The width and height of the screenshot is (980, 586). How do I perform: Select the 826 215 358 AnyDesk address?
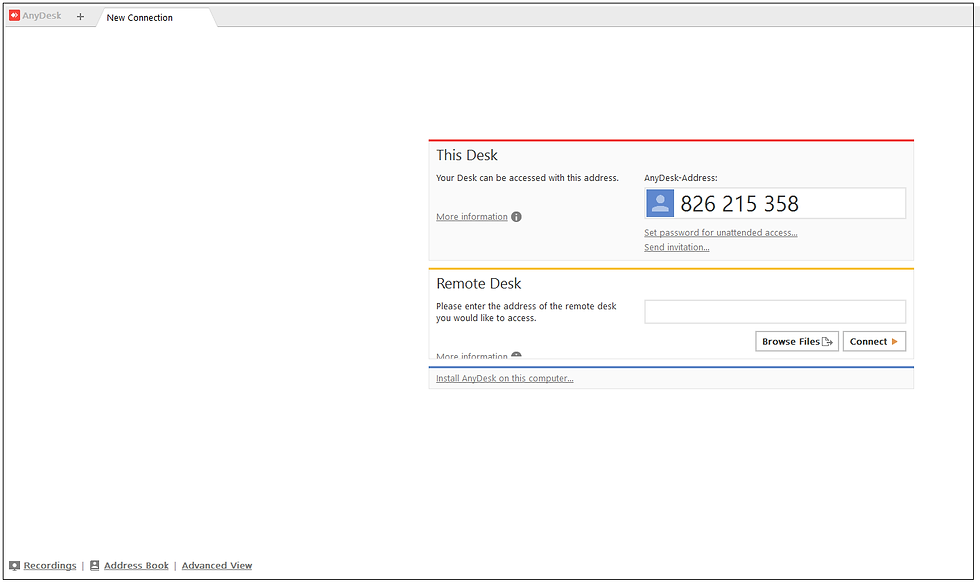(739, 204)
